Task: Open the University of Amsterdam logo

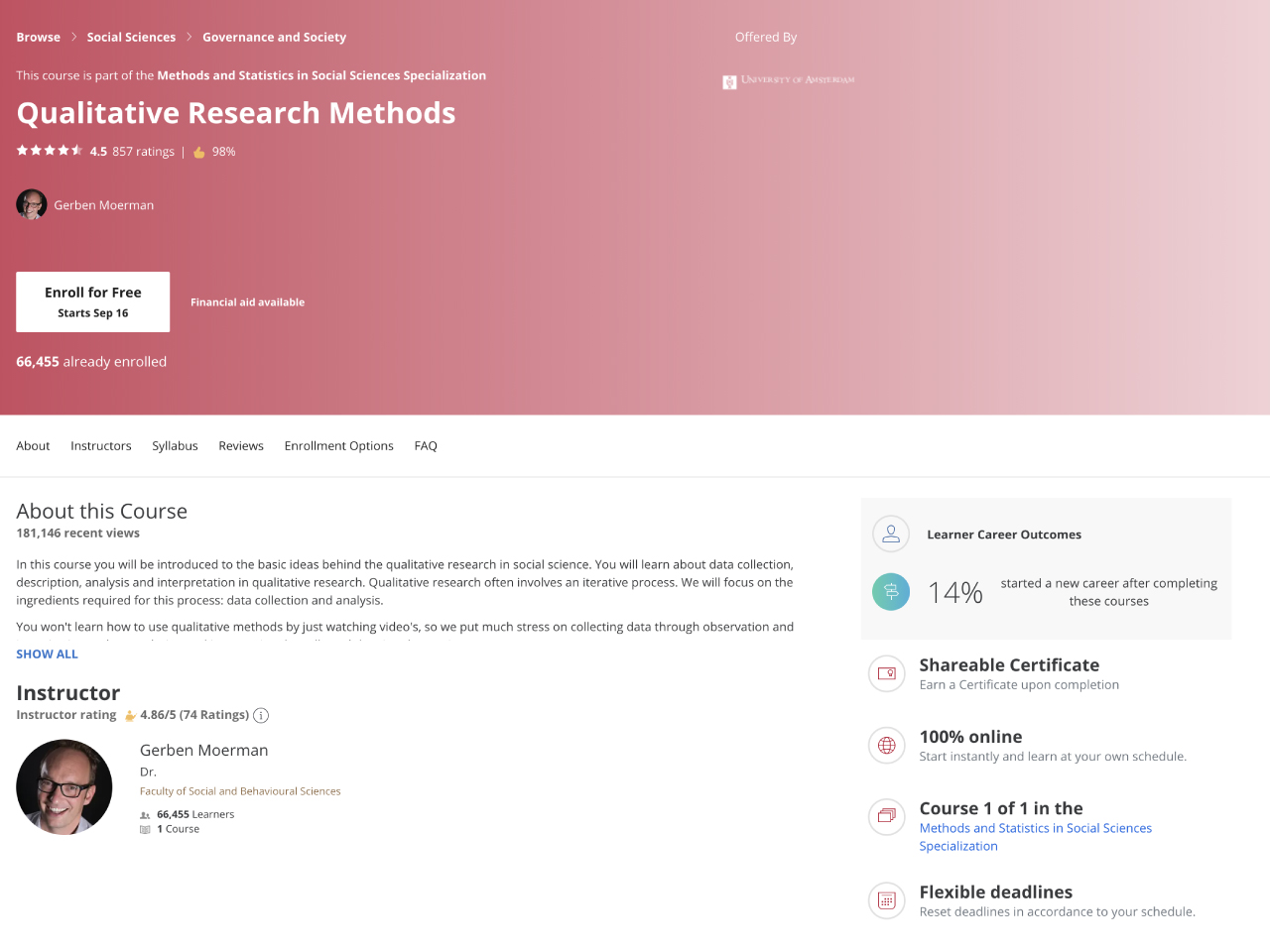Action: 789,80
